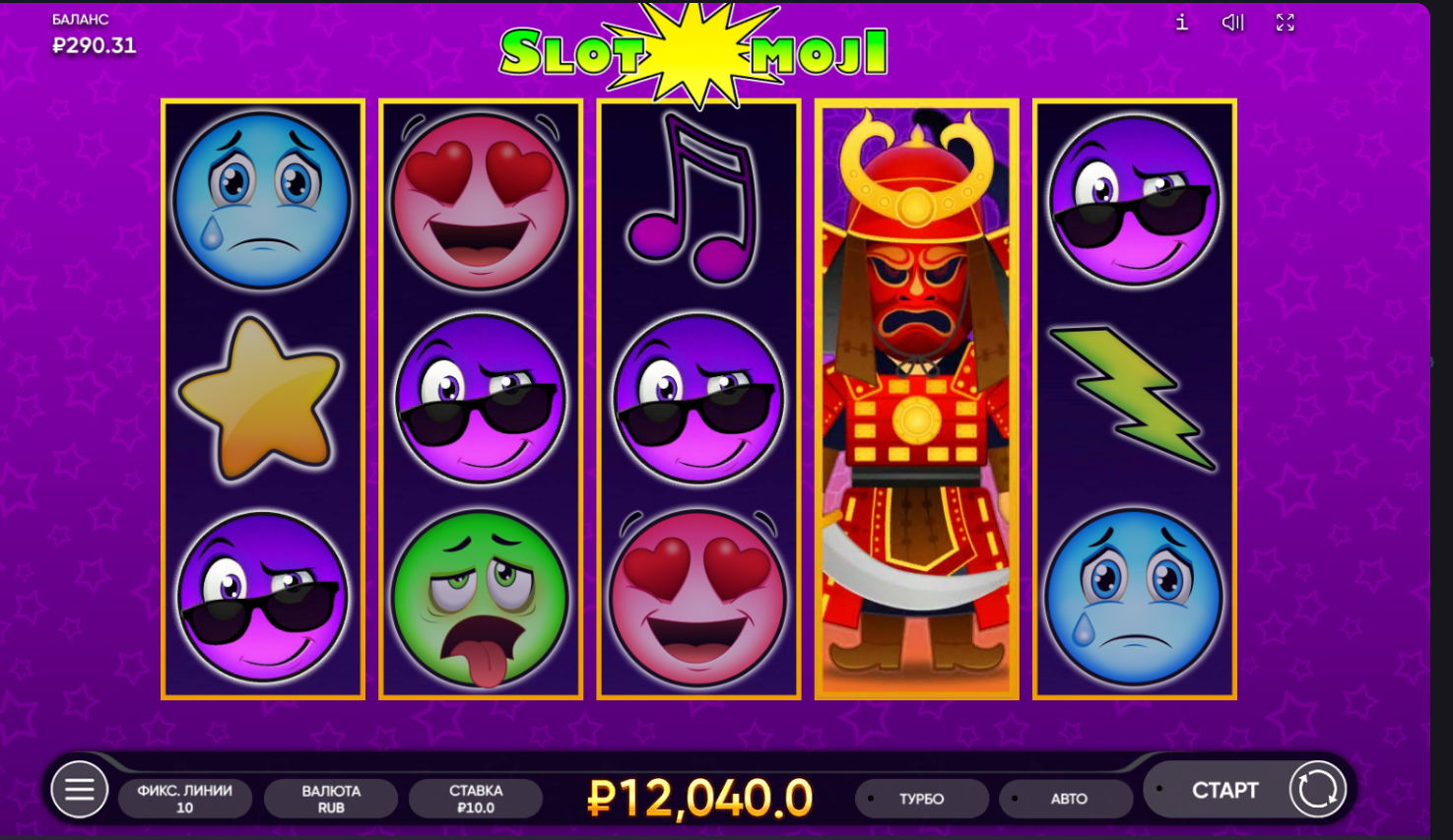The width and height of the screenshot is (1453, 840).
Task: Click the Slot Moji logo
Action: (694, 52)
